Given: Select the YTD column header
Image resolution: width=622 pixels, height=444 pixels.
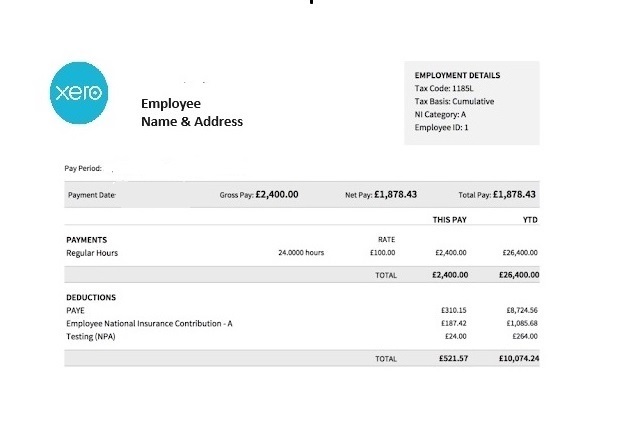Looking at the screenshot, I should pos(530,219).
